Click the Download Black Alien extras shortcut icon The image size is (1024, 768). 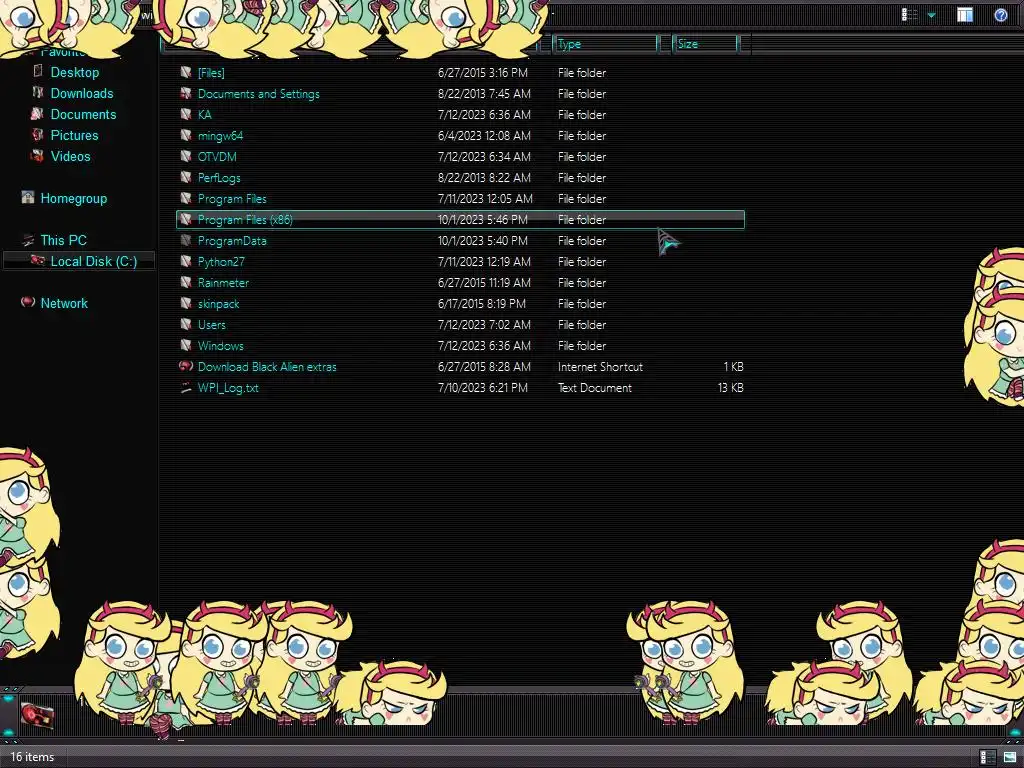(186, 366)
